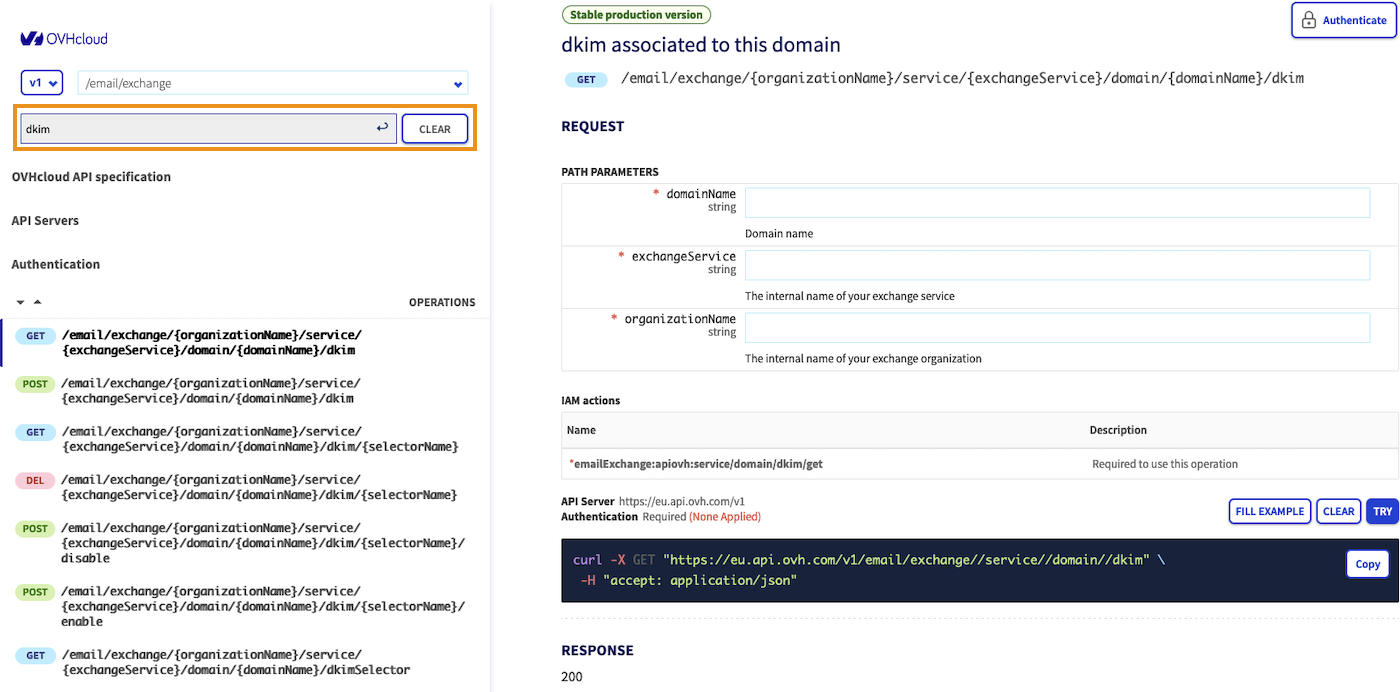Click the enter arrow icon in search field
Viewport: 1400px width, 692px height.
(x=382, y=128)
